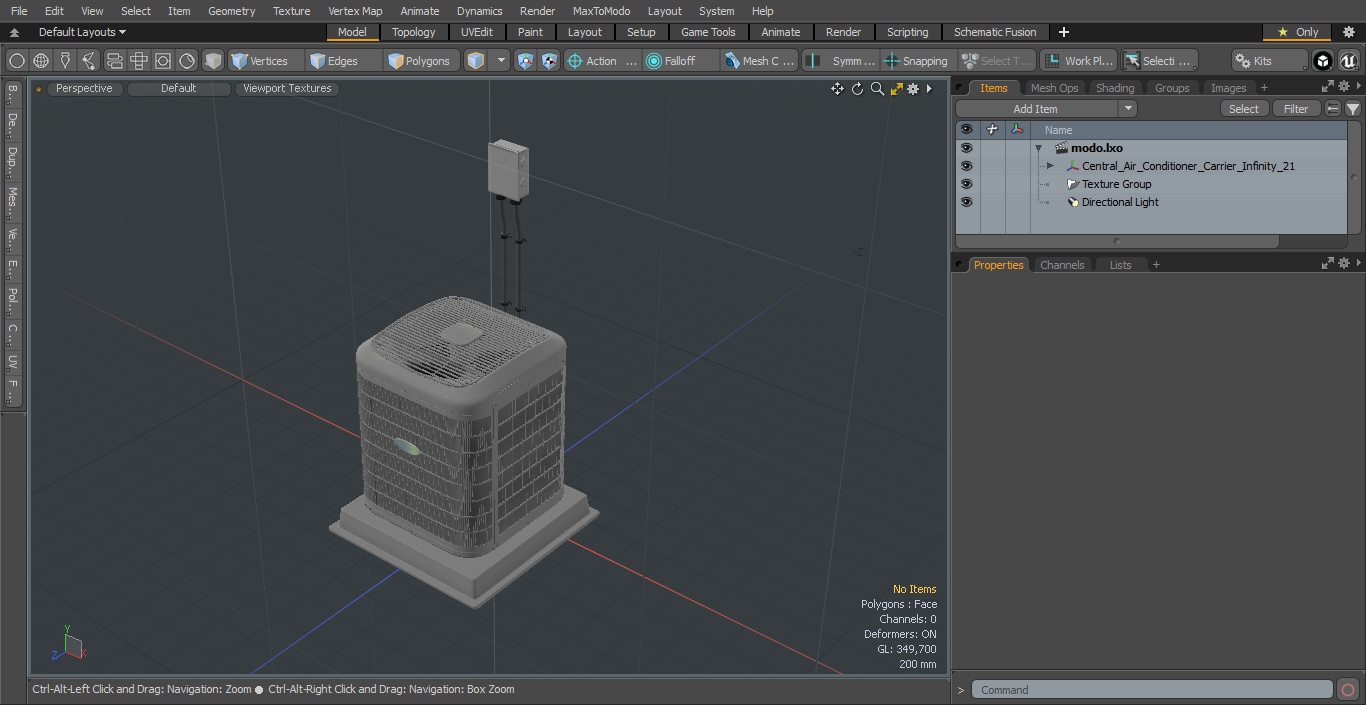Open the Vertex Map menu
The height and width of the screenshot is (705, 1366).
coord(355,11)
